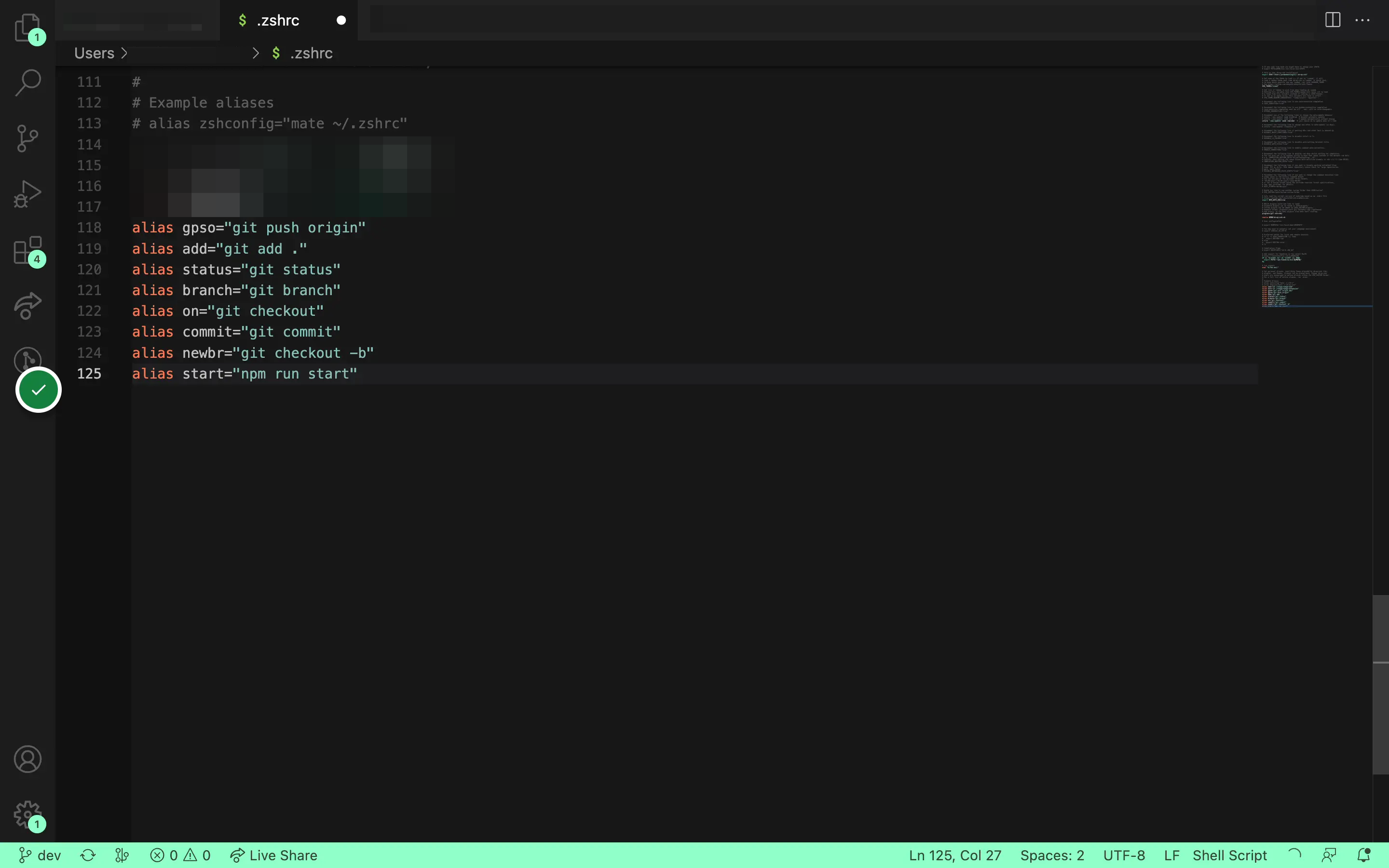The width and height of the screenshot is (1389, 868).
Task: Open the Accounts menu icon
Action: (27, 759)
